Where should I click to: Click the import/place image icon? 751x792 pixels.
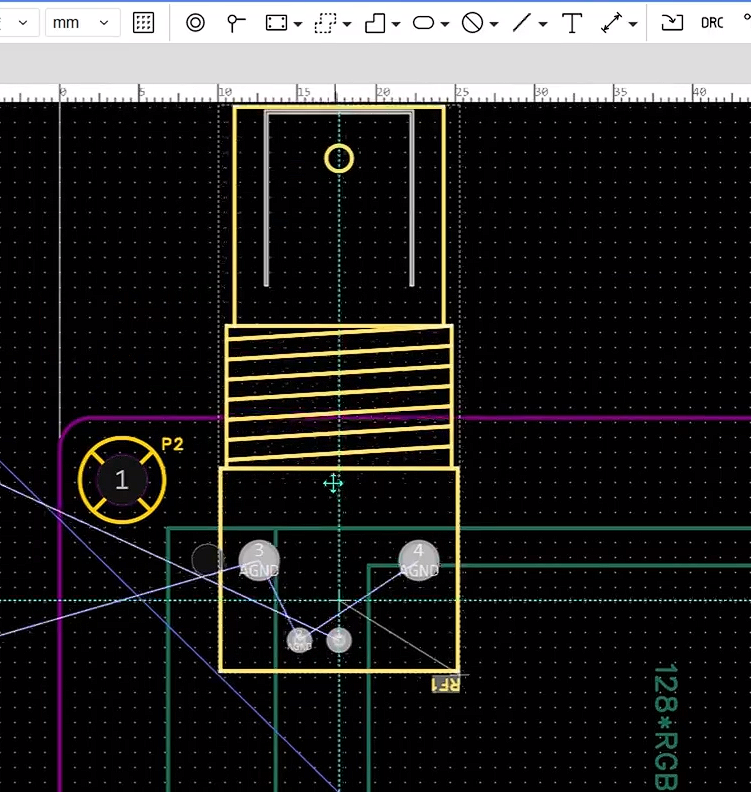click(x=673, y=23)
